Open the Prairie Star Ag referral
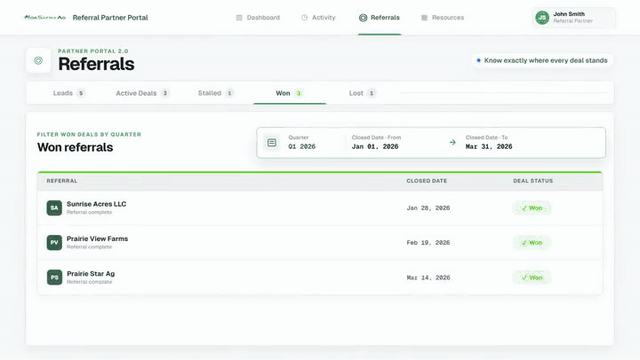The width and height of the screenshot is (640, 360). click(x=320, y=278)
